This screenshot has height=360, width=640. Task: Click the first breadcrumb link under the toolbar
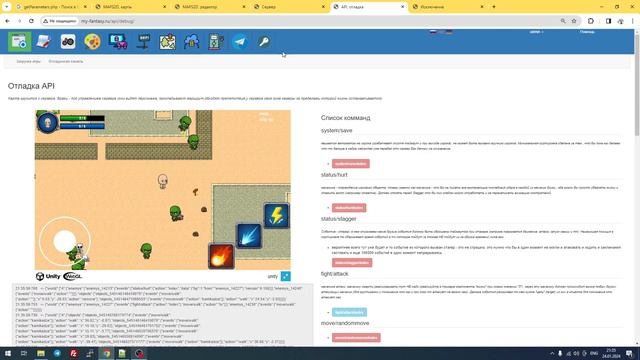click(29, 61)
